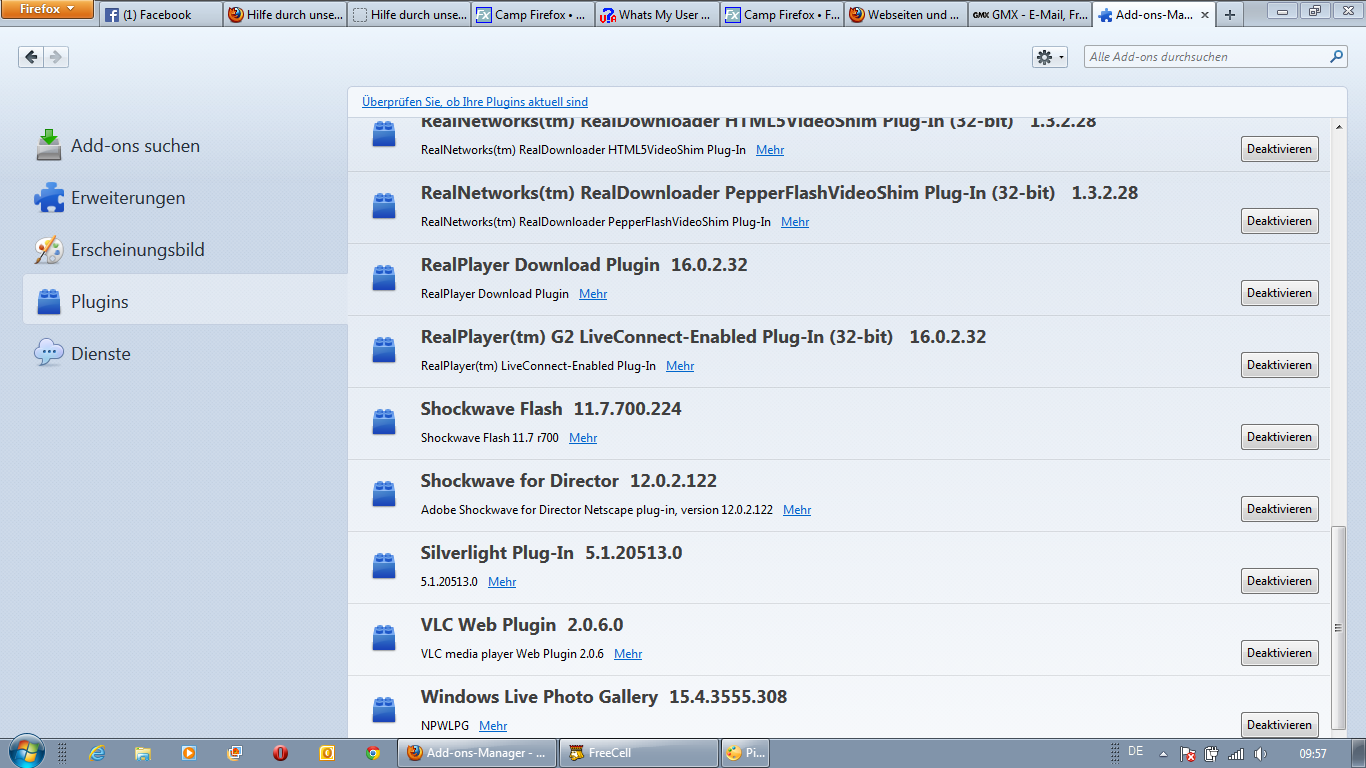Screen dimensions: 1366x768
Task: Click the plugin update check link
Action: (x=475, y=102)
